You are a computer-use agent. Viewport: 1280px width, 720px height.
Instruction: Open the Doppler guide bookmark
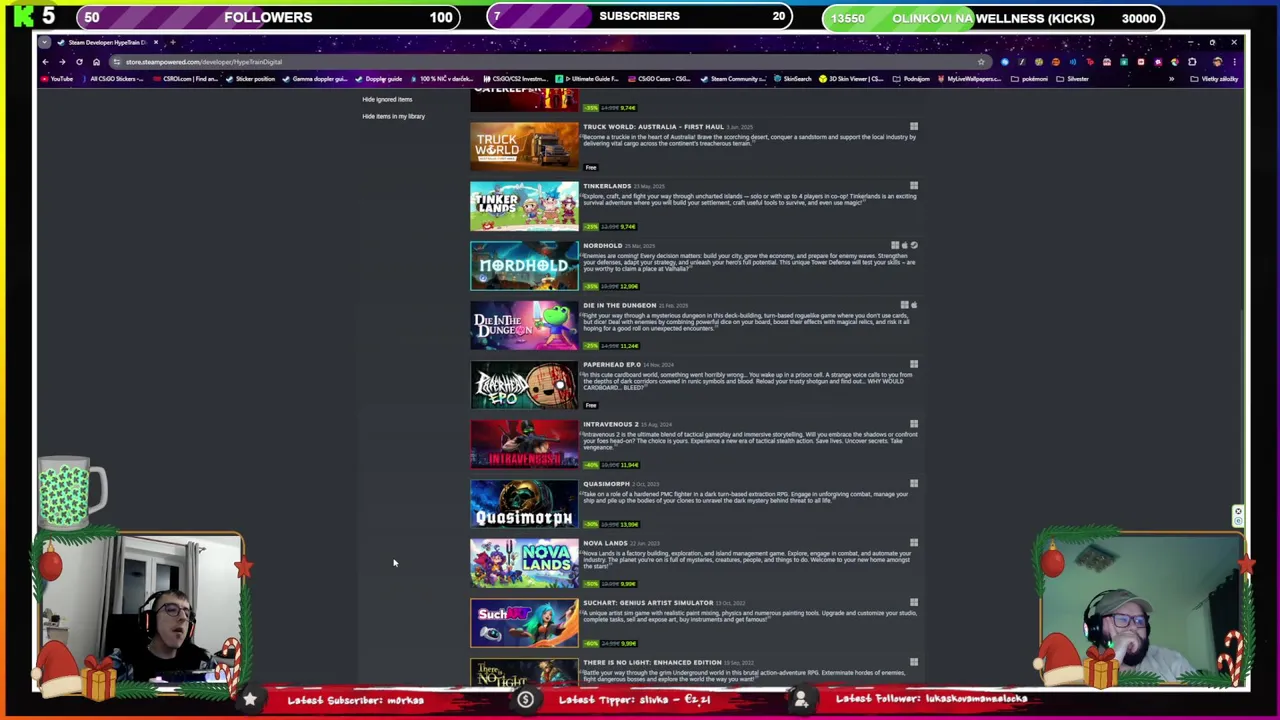pyautogui.click(x=379, y=79)
